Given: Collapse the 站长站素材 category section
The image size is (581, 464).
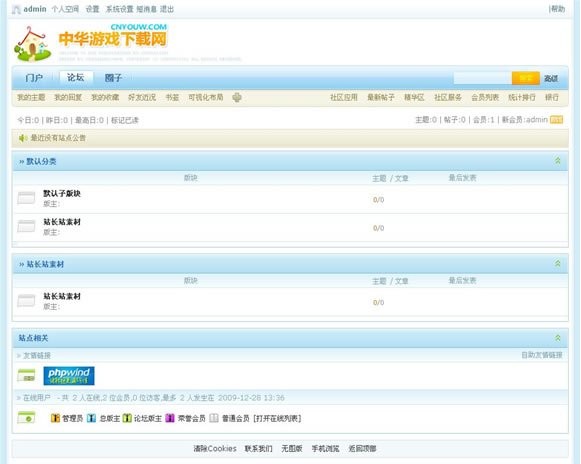Looking at the screenshot, I should click(x=558, y=264).
